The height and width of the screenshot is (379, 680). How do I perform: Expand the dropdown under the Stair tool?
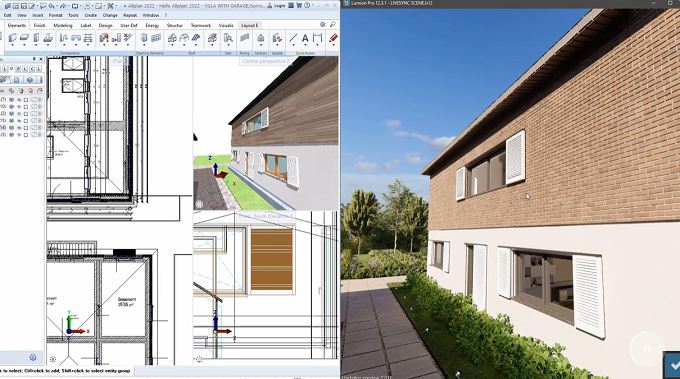(228, 46)
